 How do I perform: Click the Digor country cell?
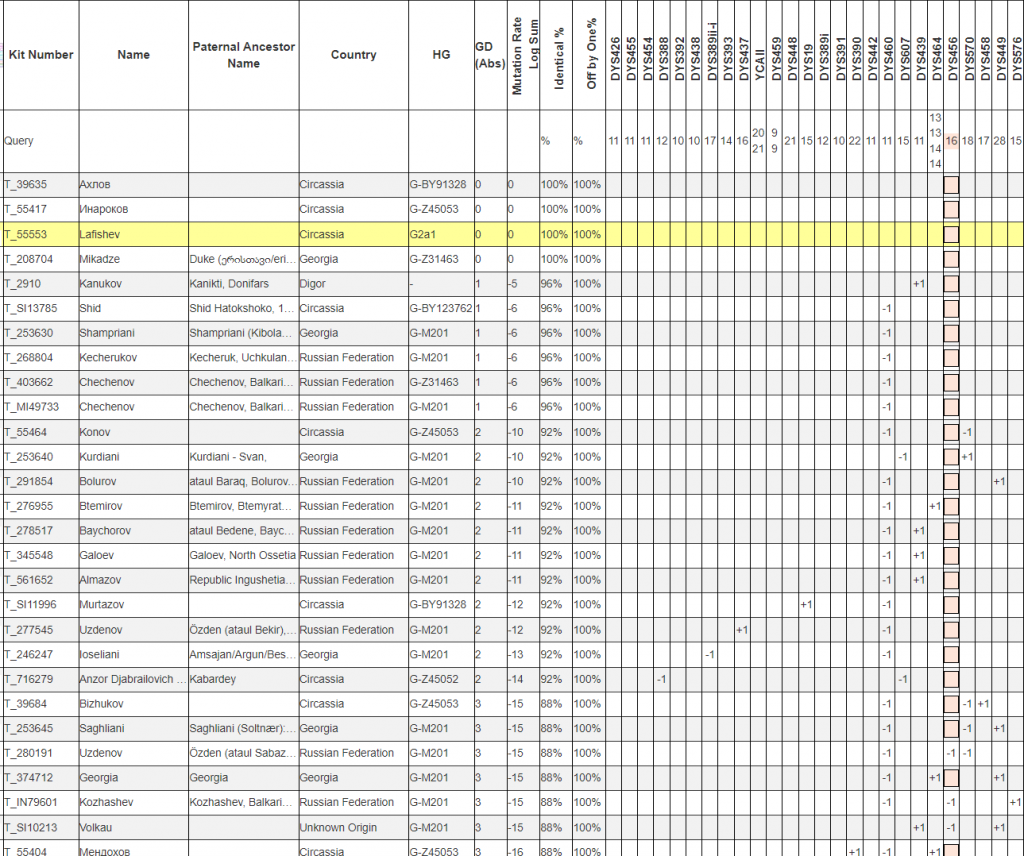coord(312,284)
